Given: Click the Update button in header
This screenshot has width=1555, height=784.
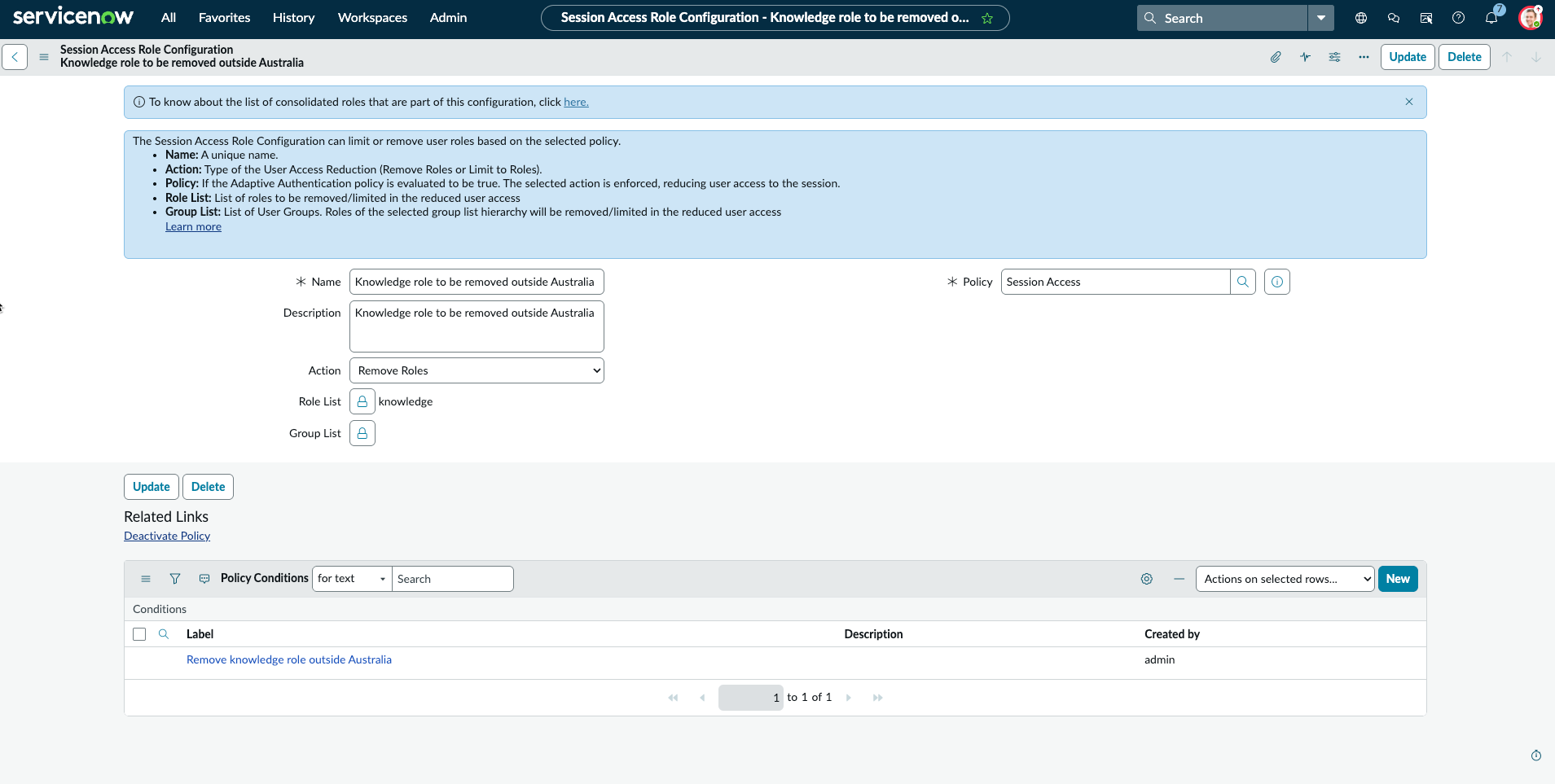Looking at the screenshot, I should pyautogui.click(x=1408, y=57).
